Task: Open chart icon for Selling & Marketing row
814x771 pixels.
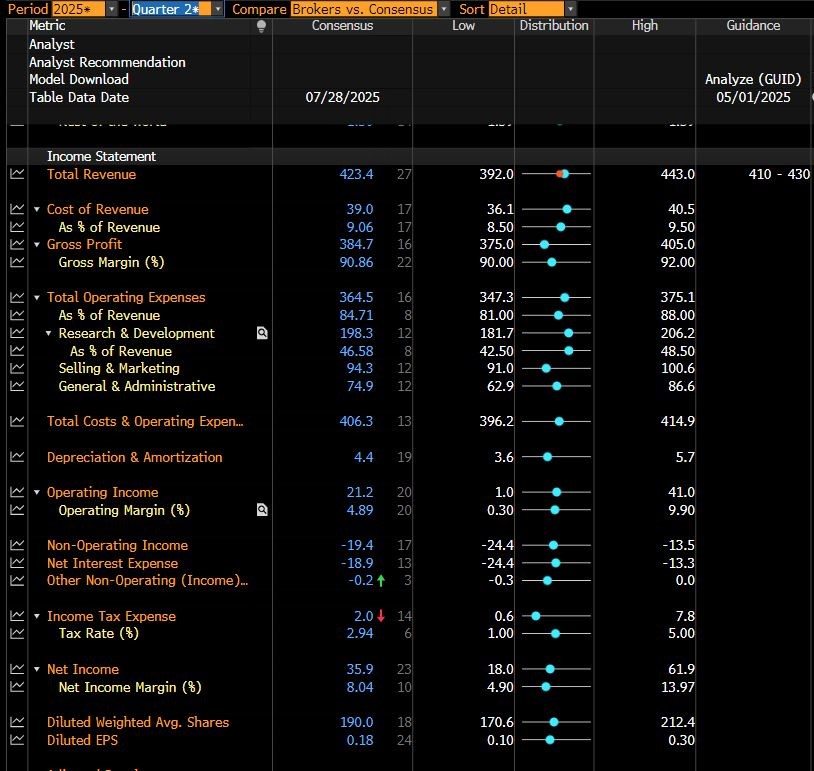Action: click(17, 368)
